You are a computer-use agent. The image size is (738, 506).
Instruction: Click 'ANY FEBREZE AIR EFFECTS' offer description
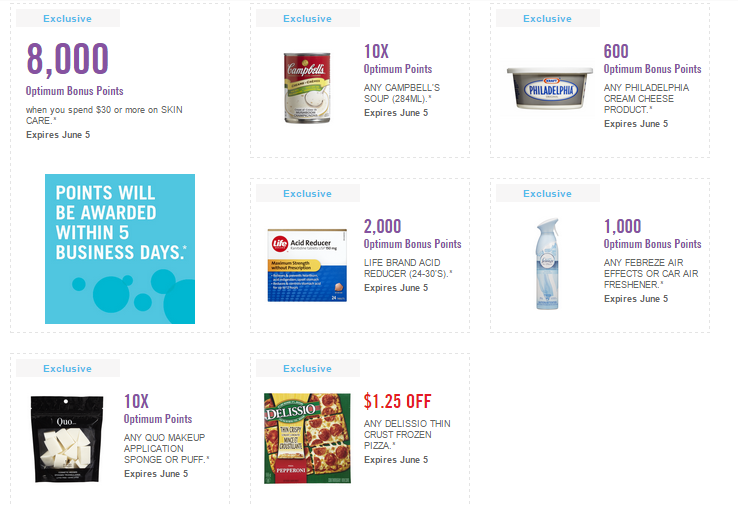pyautogui.click(x=651, y=273)
